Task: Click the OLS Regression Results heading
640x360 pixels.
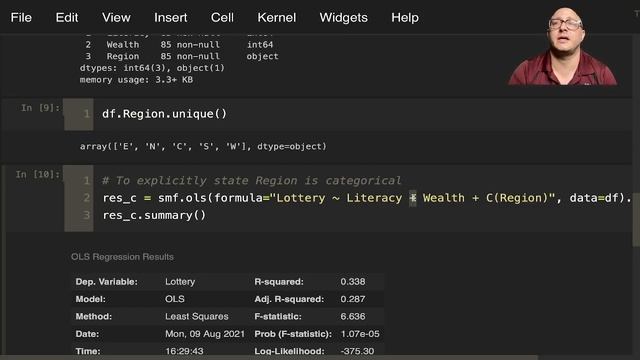Action: point(122,257)
